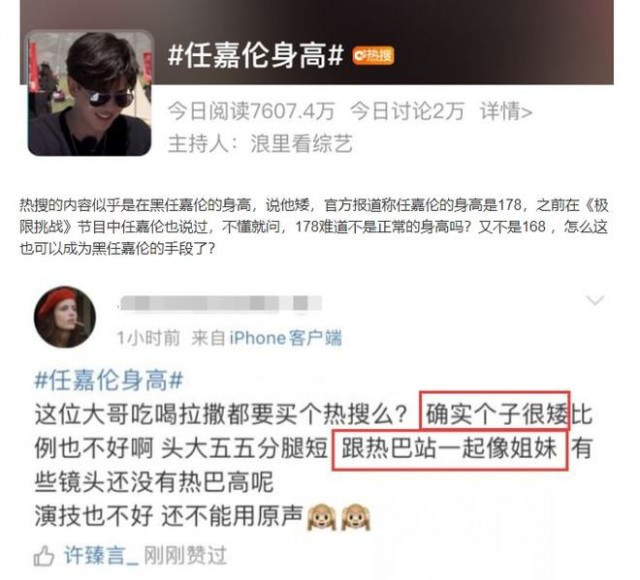This screenshot has width=640, height=580.
Task: Open the 详情> details link
Action: point(506,111)
